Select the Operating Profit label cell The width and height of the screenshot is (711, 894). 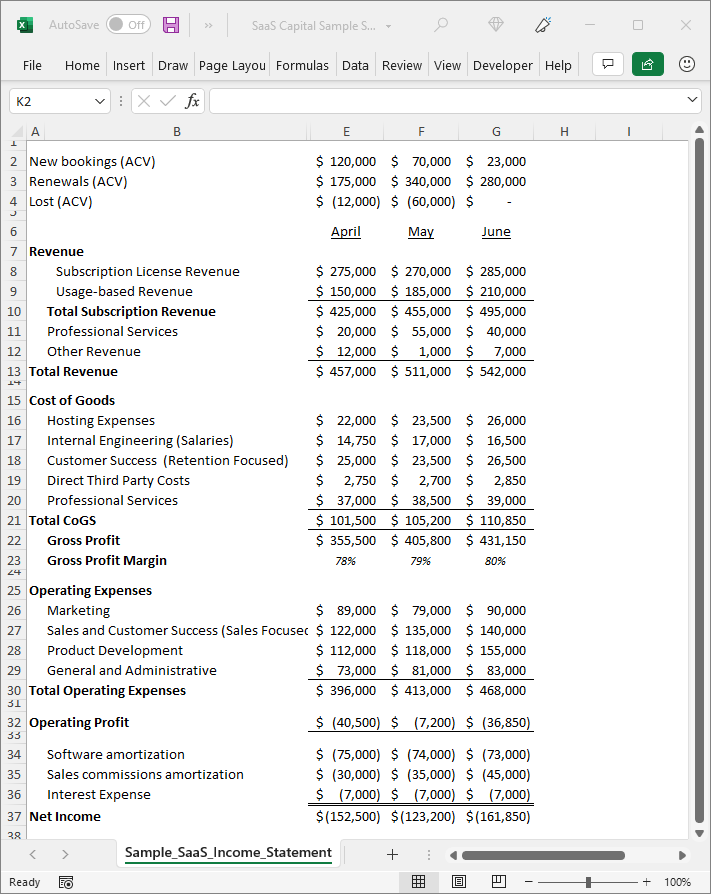[79, 722]
